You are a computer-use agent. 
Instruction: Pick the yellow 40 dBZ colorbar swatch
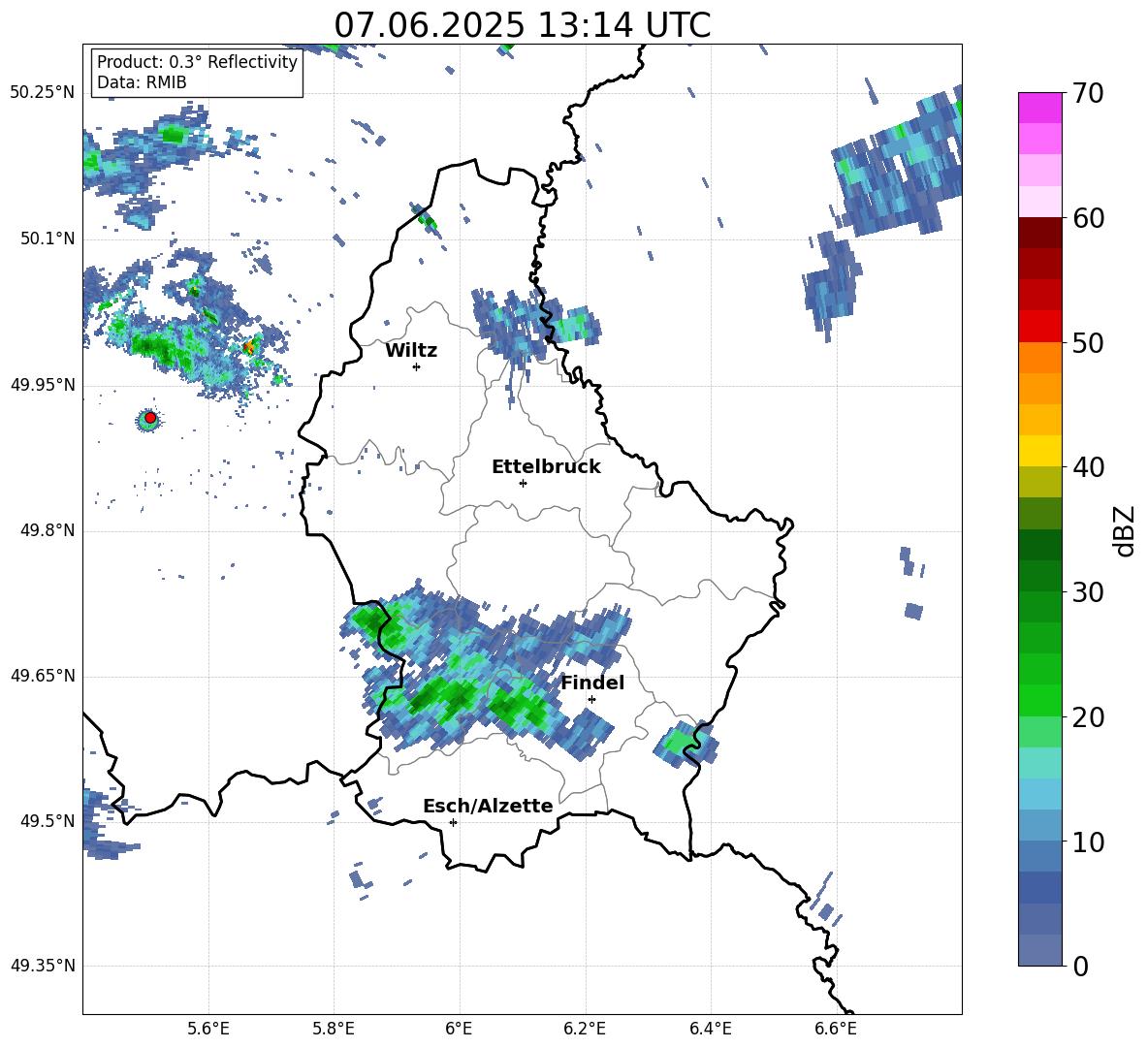click(x=1040, y=451)
